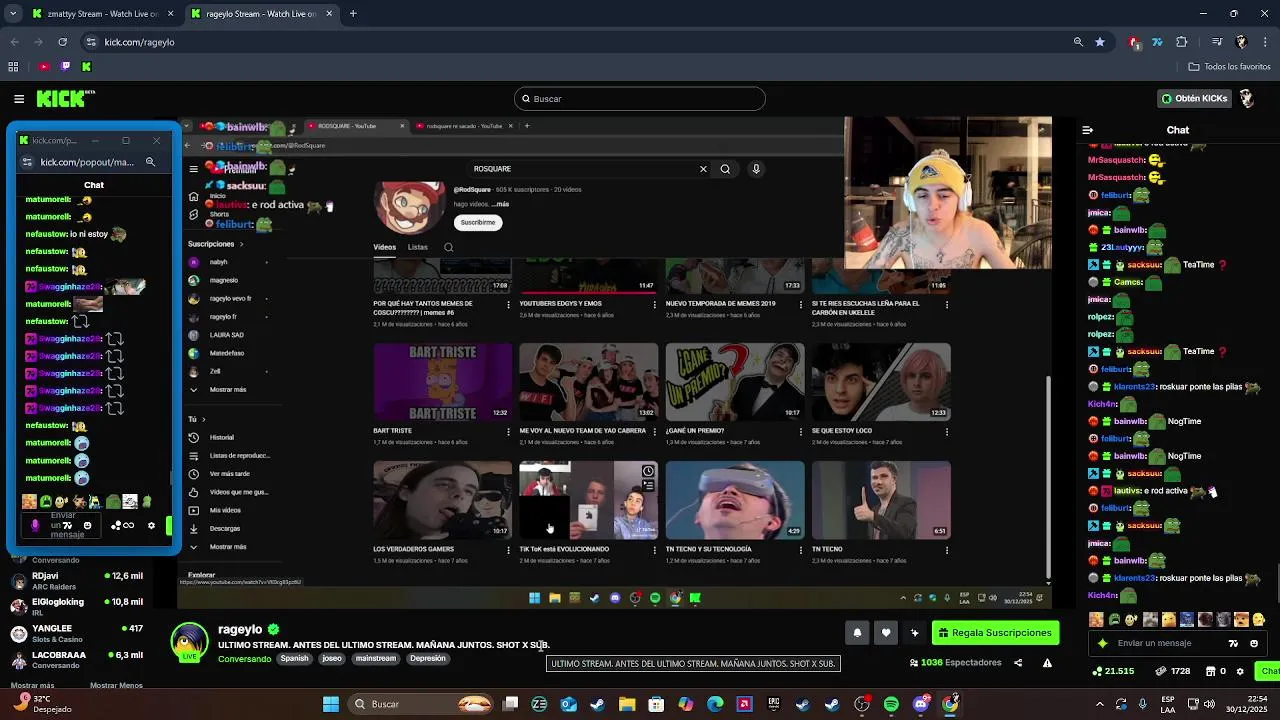The width and height of the screenshot is (1280, 720).
Task: Click the Chat panel heading
Action: [1177, 130]
